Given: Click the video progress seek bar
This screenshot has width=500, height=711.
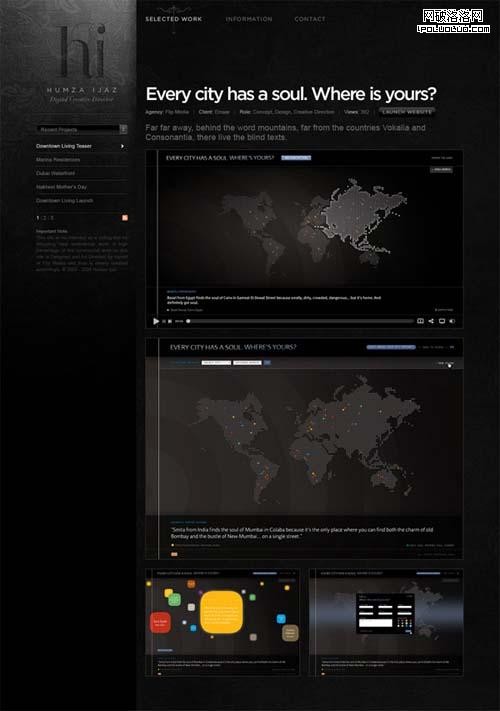Looking at the screenshot, I should click(x=300, y=321).
